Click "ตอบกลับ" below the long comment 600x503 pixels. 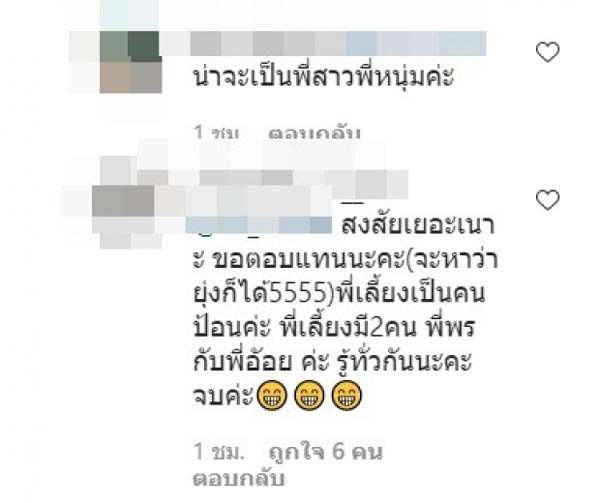pyautogui.click(x=239, y=478)
